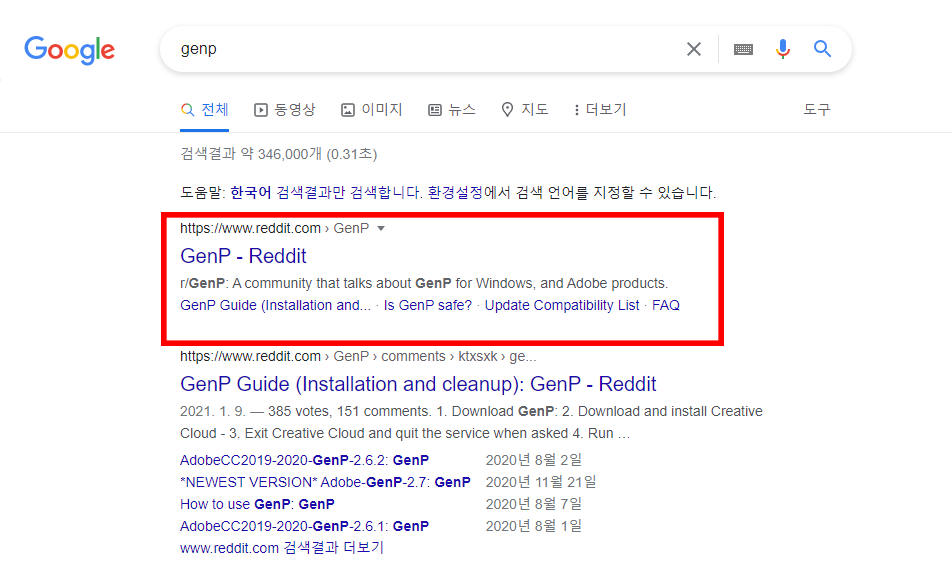Open Update Compatibility List sitelink
952x582 pixels.
(x=562, y=305)
